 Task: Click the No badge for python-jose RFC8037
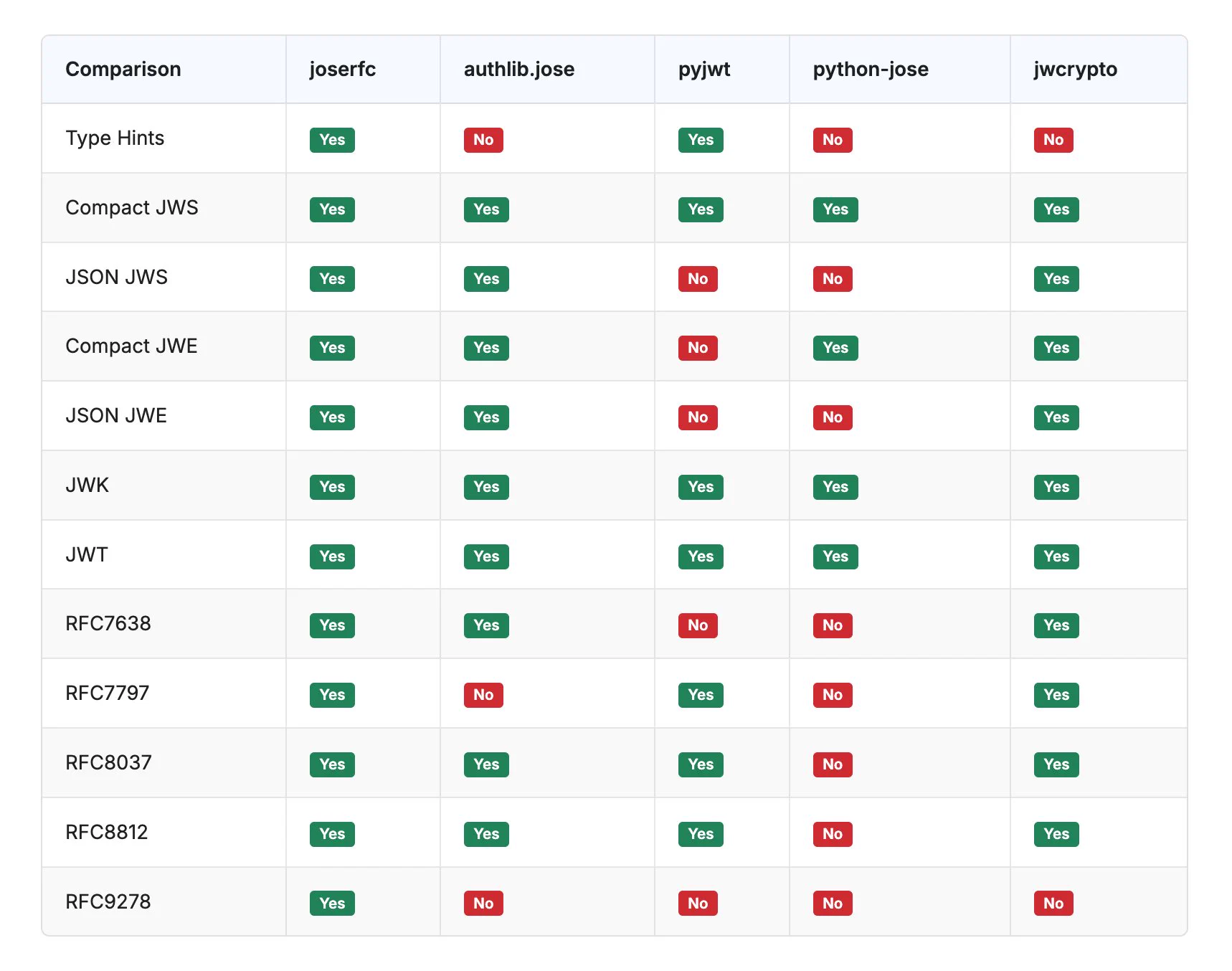pos(833,764)
